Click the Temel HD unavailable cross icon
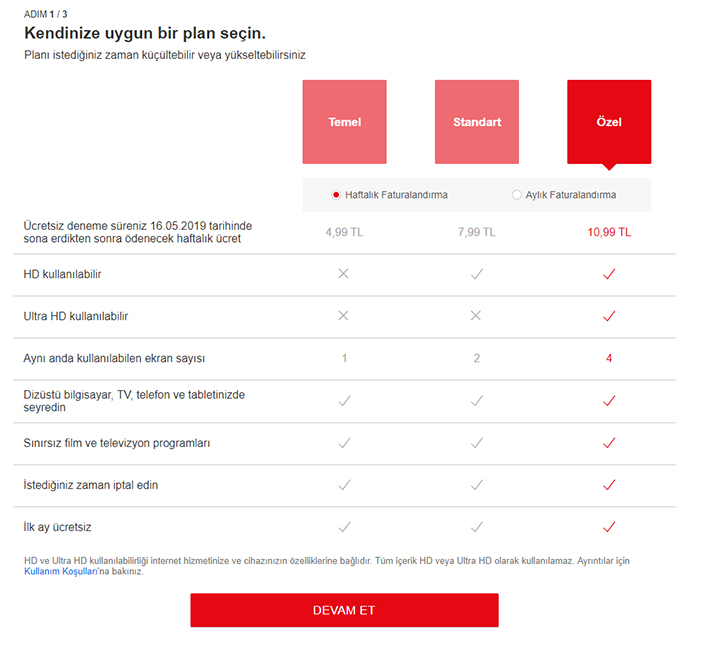Viewport: 720px width, 655px height. pos(344,273)
